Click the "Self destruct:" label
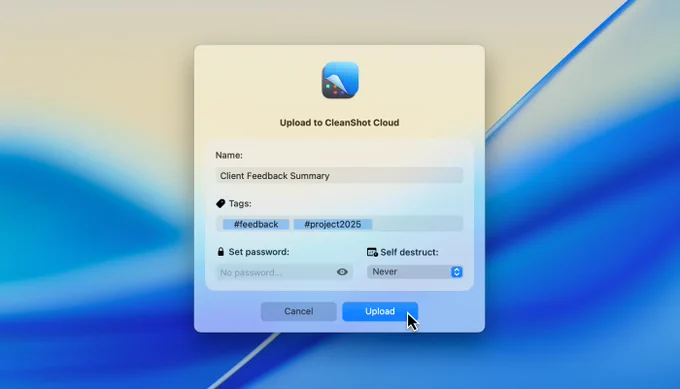 409,252
